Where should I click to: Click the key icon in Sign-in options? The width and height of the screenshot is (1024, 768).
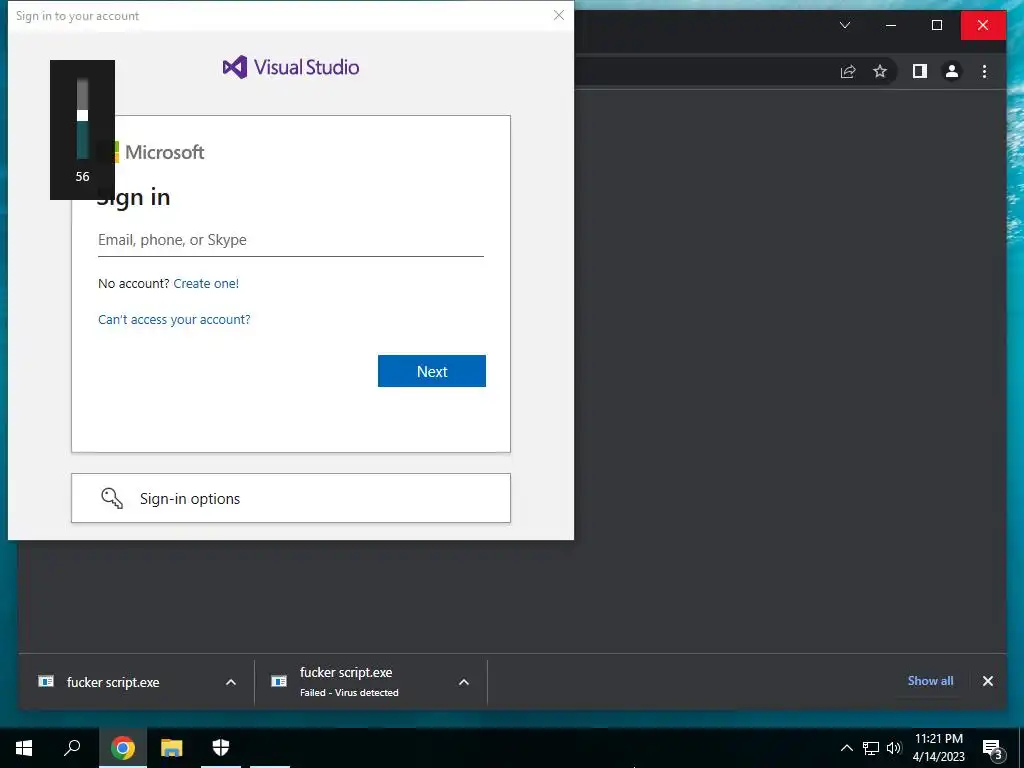[112, 498]
